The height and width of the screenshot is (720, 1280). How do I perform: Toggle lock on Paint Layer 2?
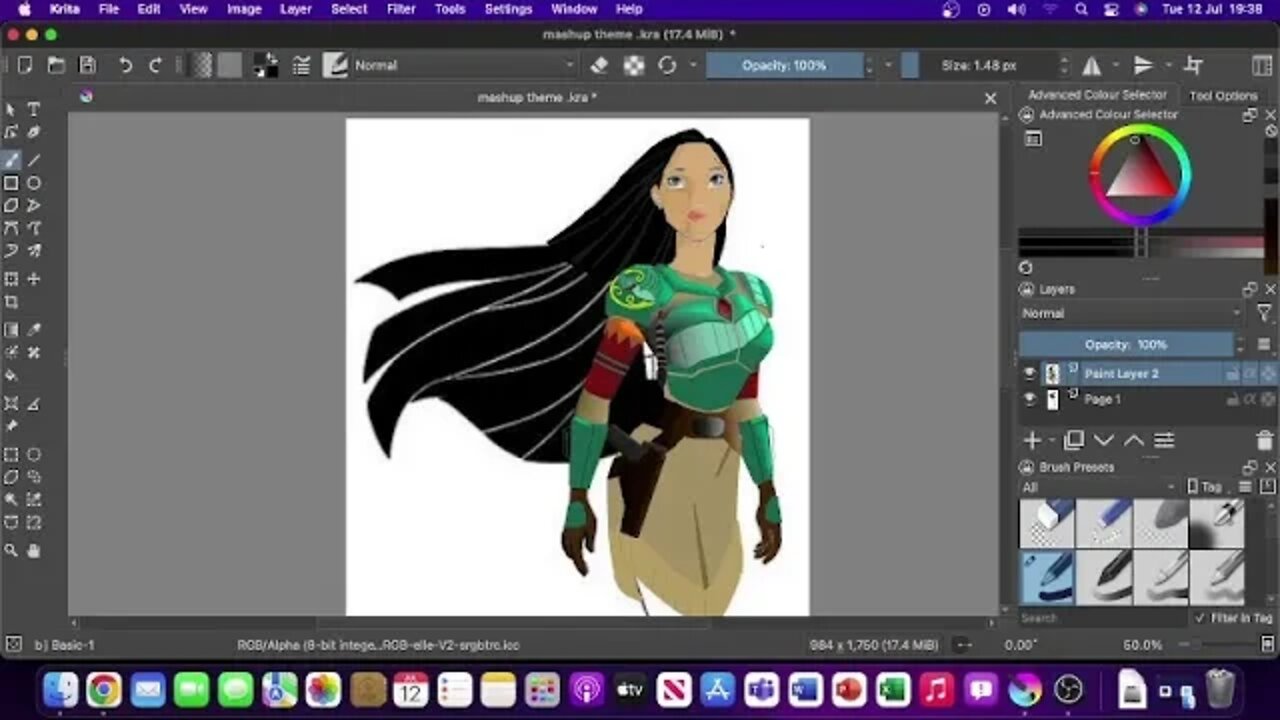coord(1233,374)
